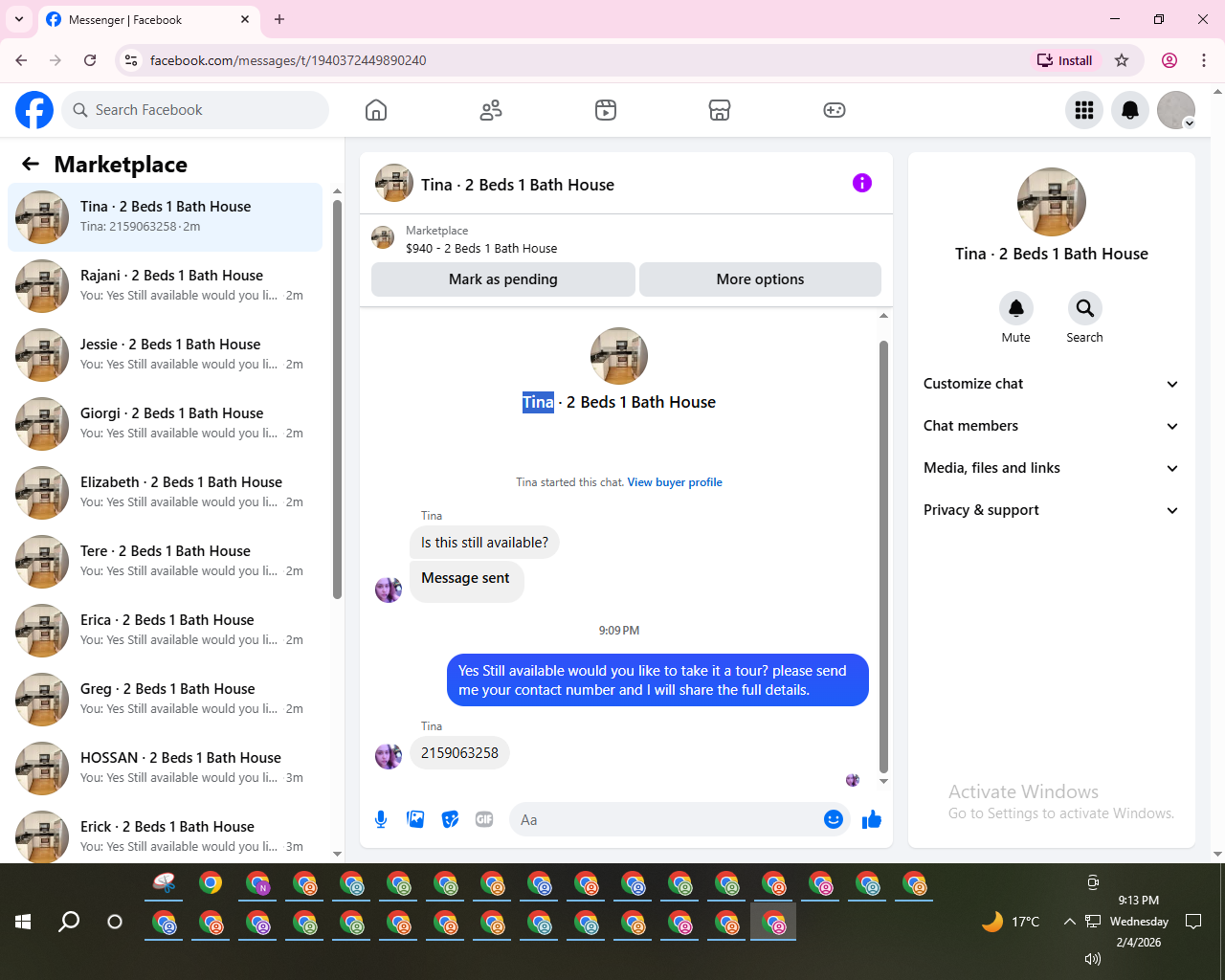Viewport: 1225px width, 980px height.
Task: Select Tina conversation in list
Action: 166,217
